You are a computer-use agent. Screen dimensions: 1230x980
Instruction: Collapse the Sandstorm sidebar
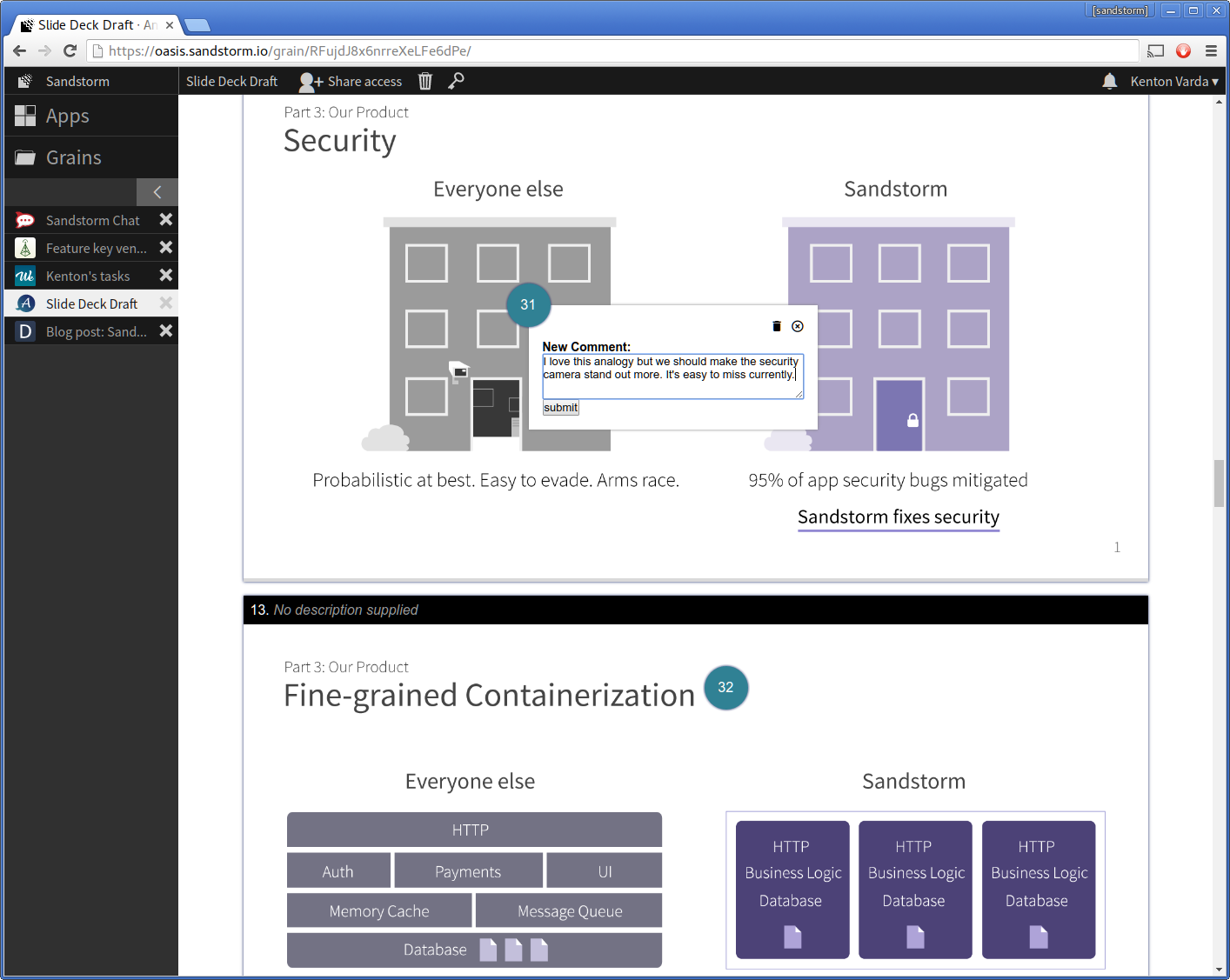tap(157, 192)
